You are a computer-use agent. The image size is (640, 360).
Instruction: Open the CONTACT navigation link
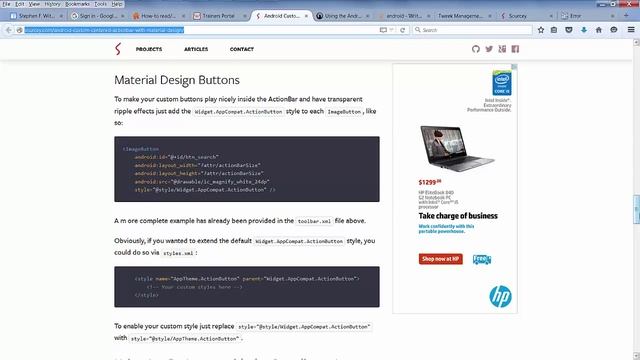click(242, 49)
